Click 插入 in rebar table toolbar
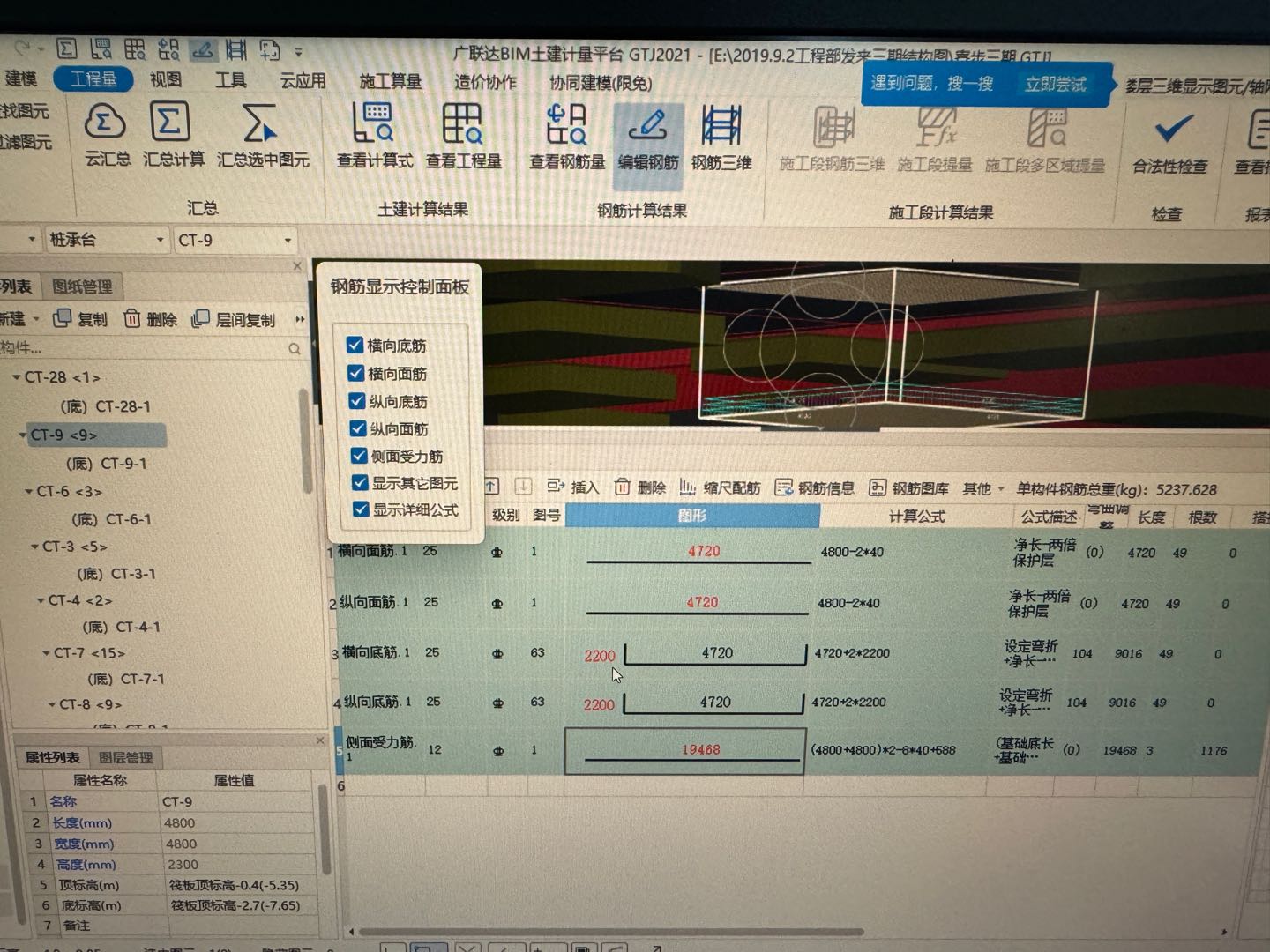 point(573,487)
